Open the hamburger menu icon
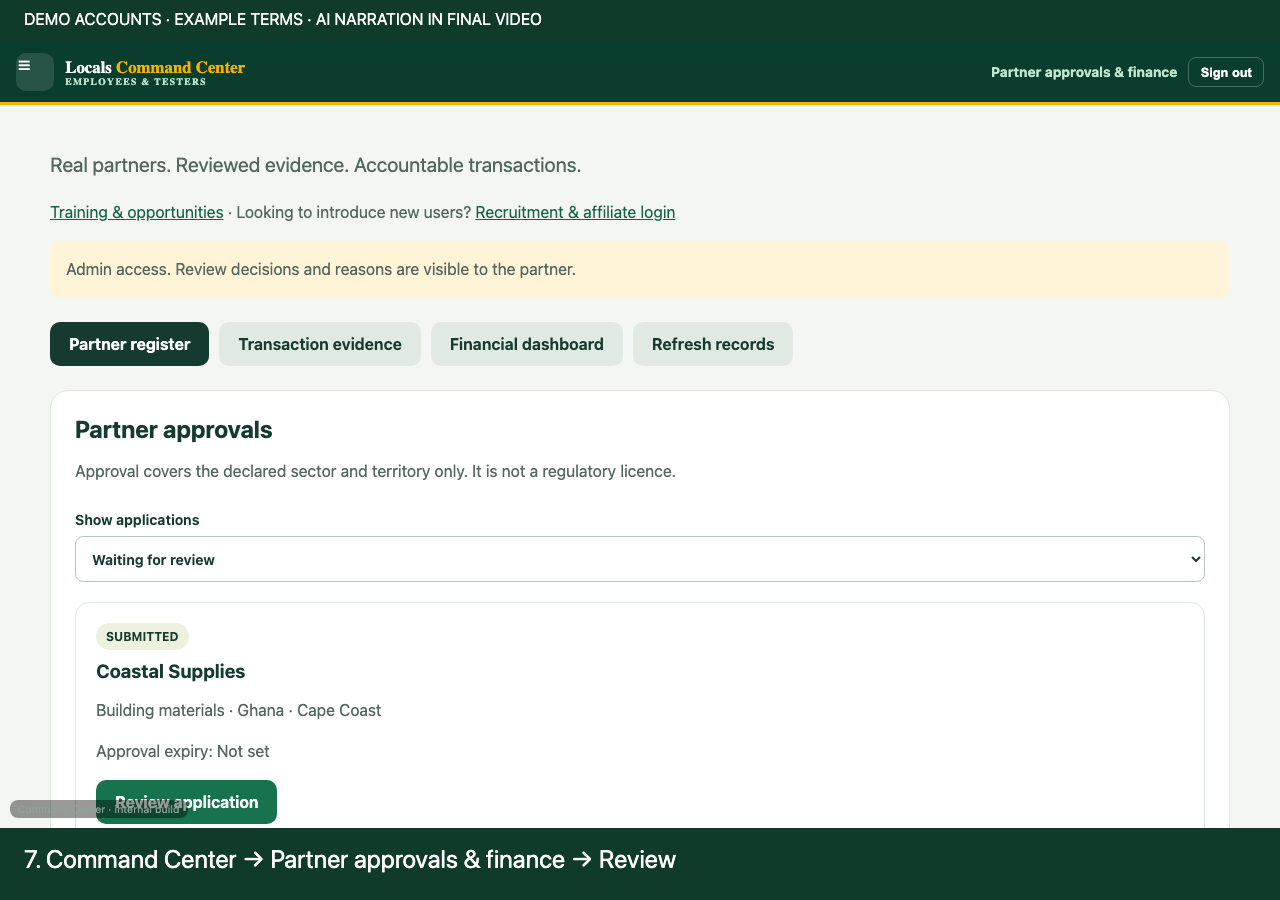The height and width of the screenshot is (900, 1280). [35, 72]
